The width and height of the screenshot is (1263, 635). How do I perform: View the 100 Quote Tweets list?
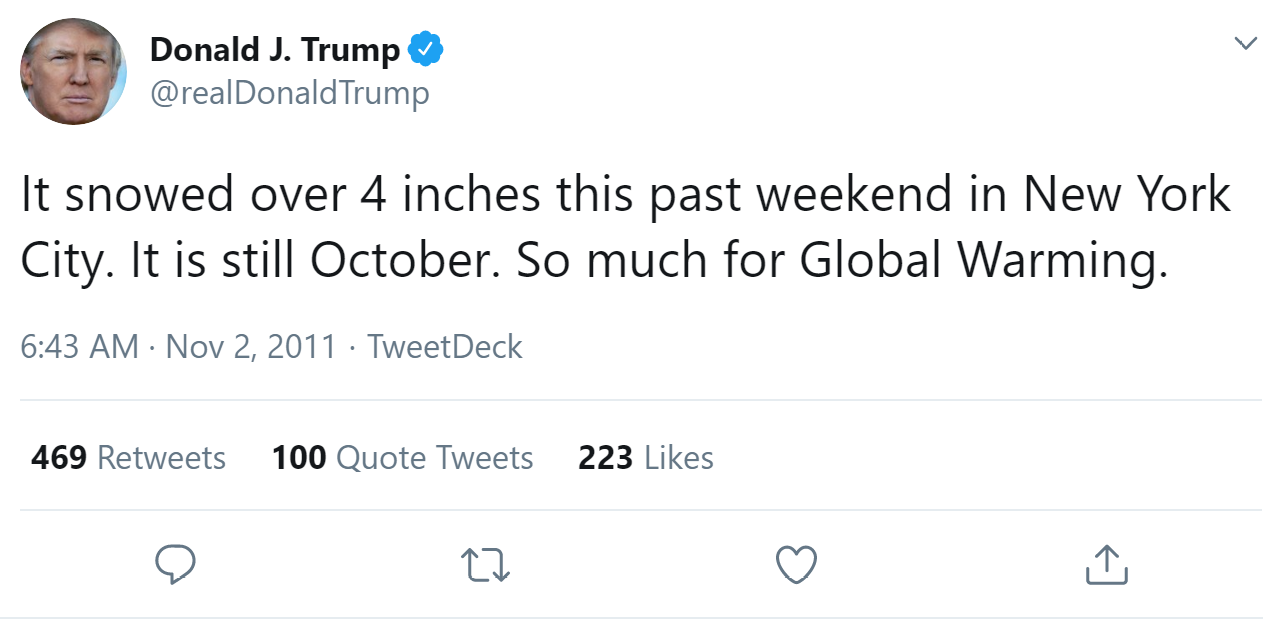point(402,458)
